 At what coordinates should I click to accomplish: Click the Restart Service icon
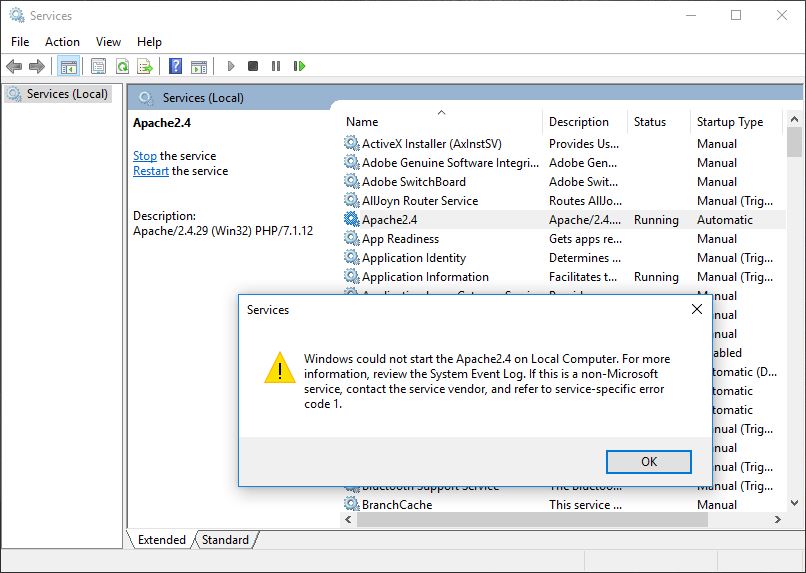(299, 66)
